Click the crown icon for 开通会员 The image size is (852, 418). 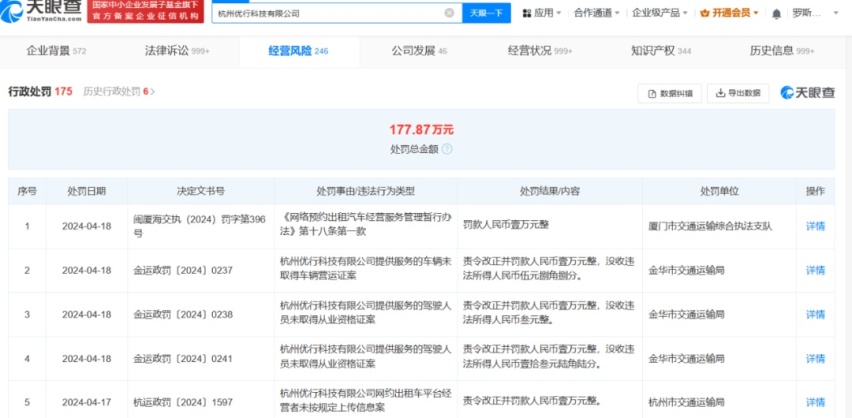tap(705, 13)
